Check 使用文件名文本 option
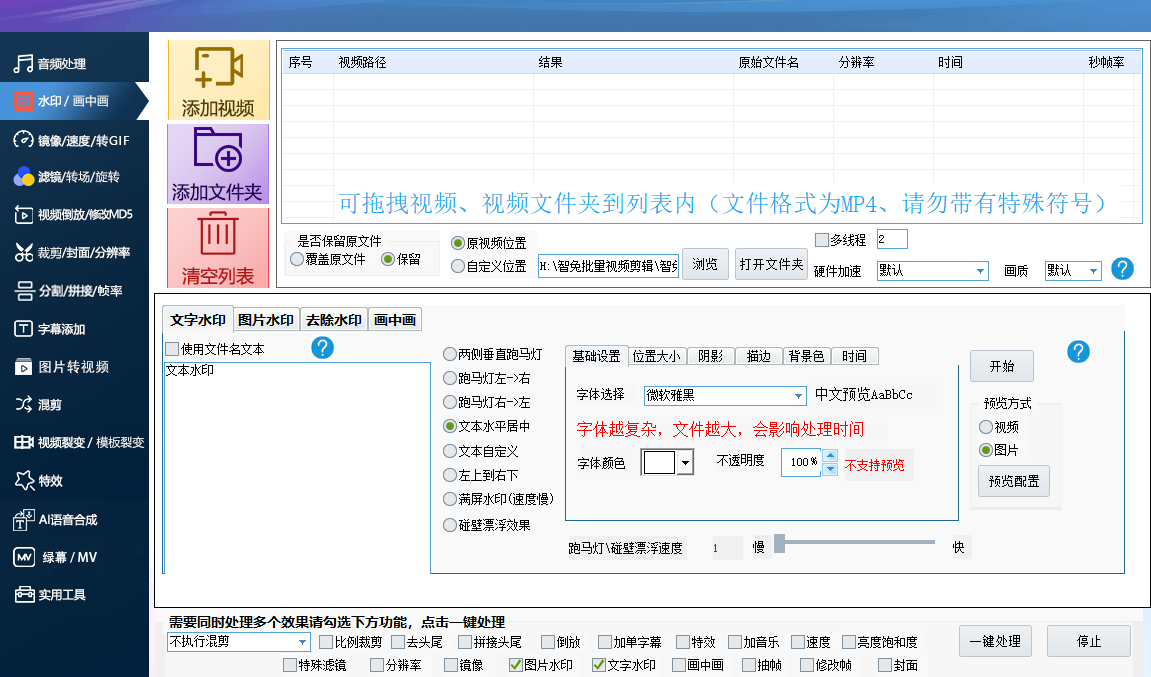The image size is (1151, 677). tap(172, 349)
